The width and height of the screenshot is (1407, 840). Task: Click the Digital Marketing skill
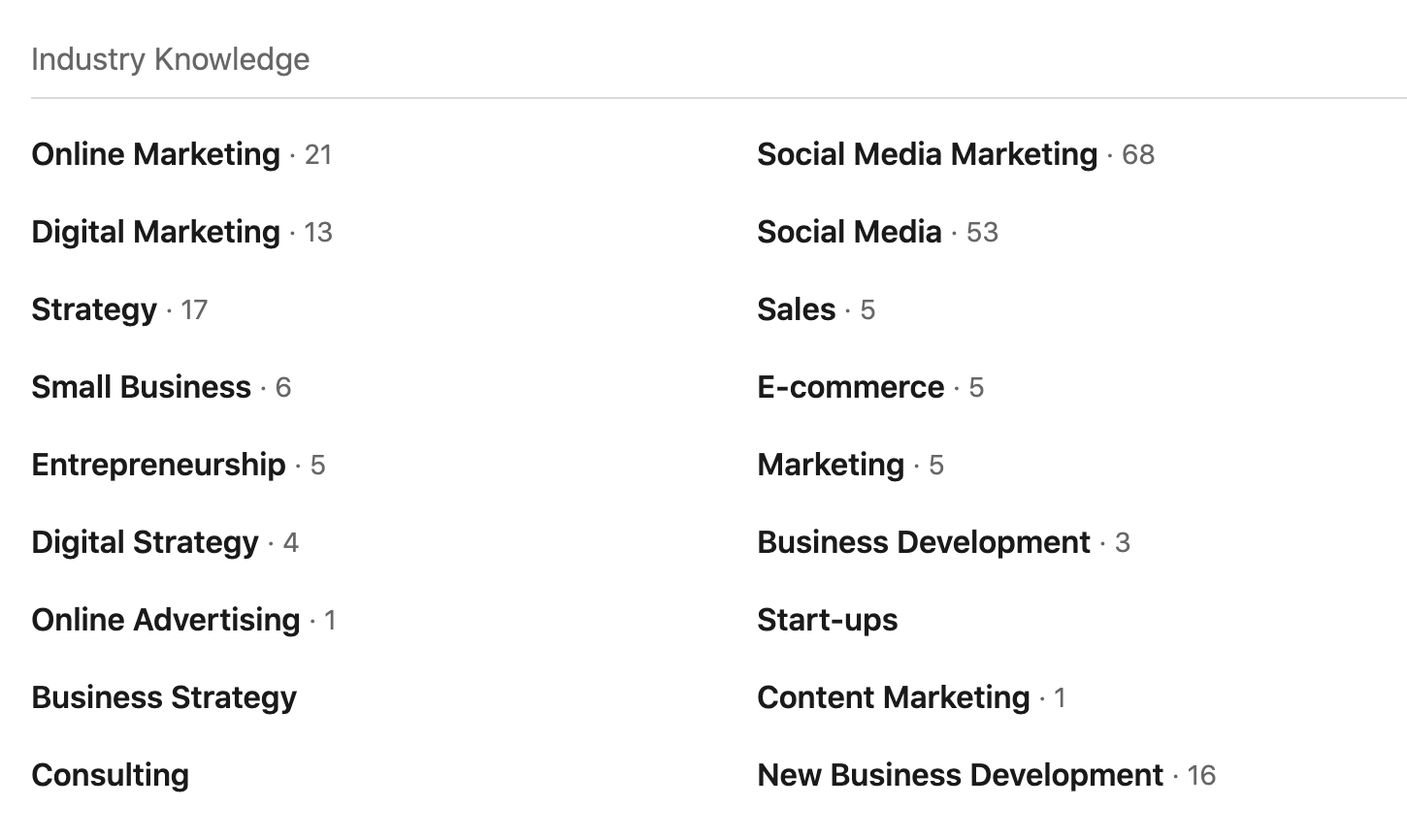(x=155, y=232)
